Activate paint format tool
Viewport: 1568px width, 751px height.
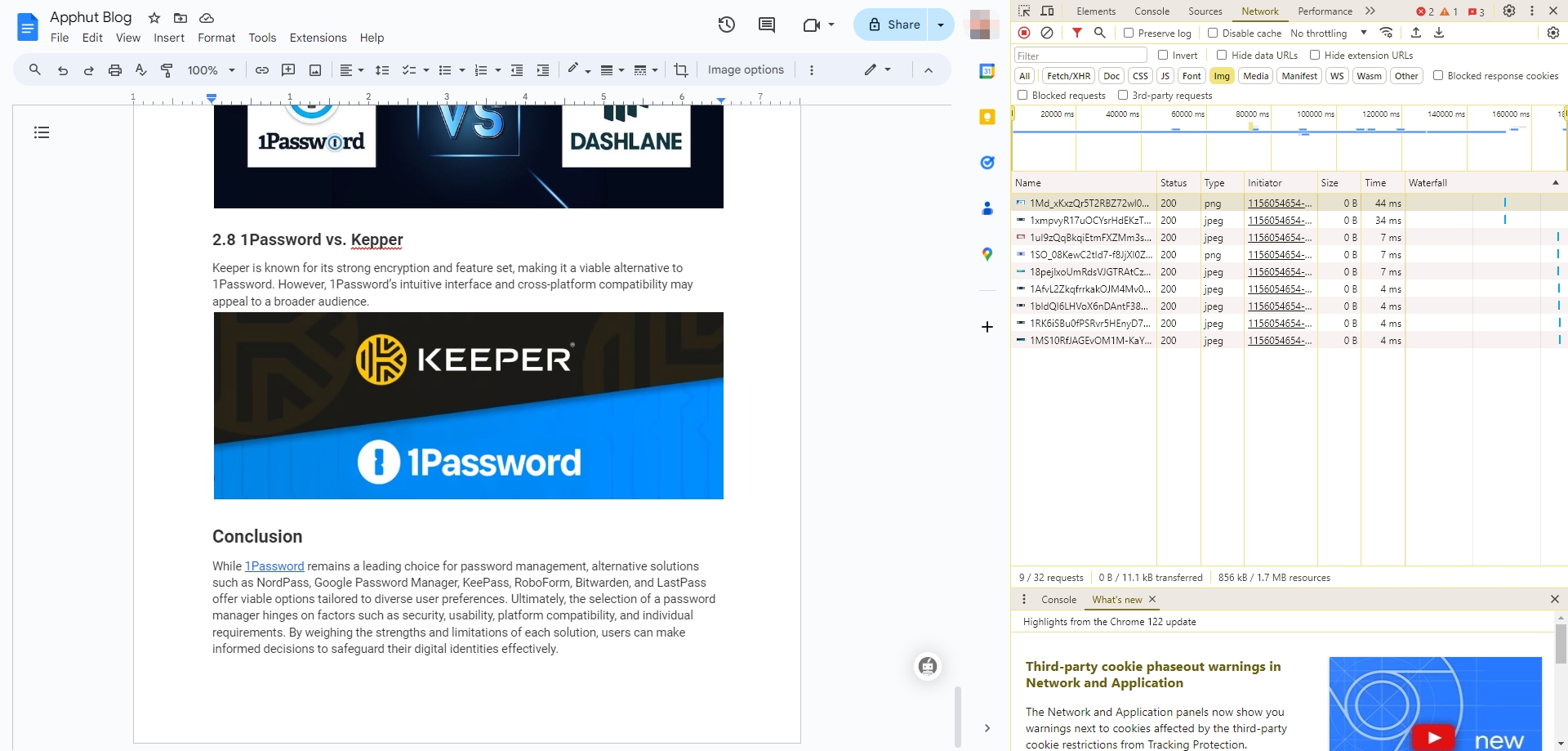[167, 70]
